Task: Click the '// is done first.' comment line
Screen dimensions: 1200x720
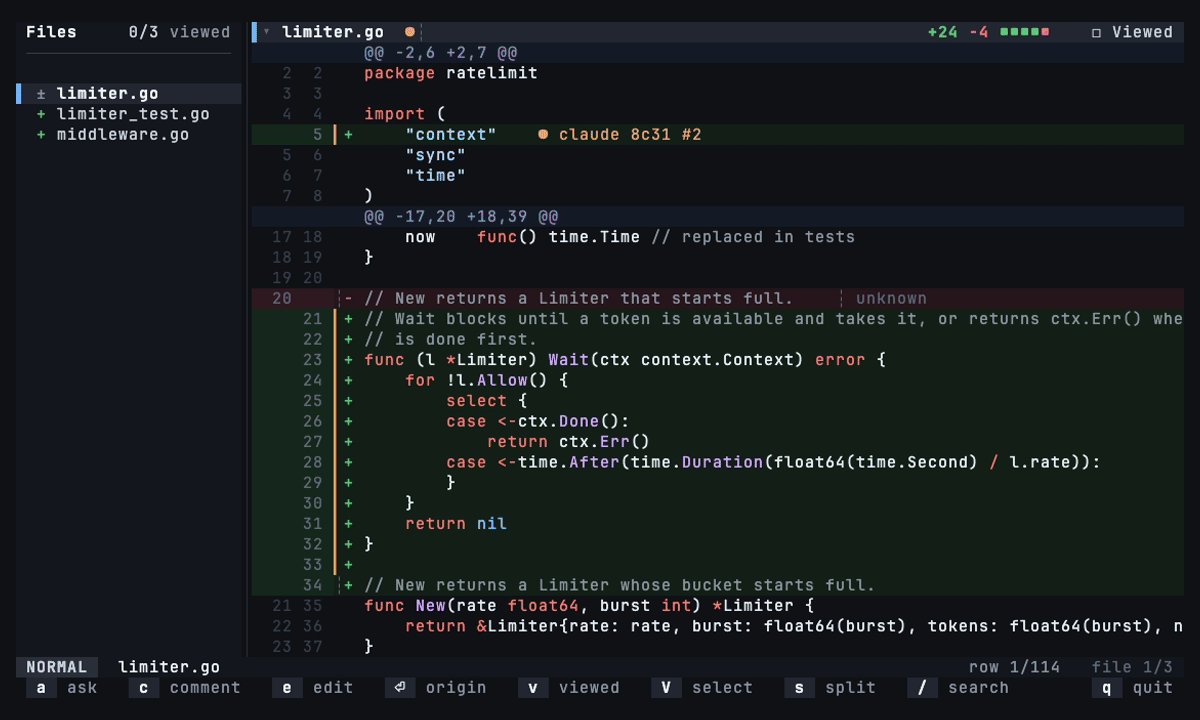Action: 718,339
